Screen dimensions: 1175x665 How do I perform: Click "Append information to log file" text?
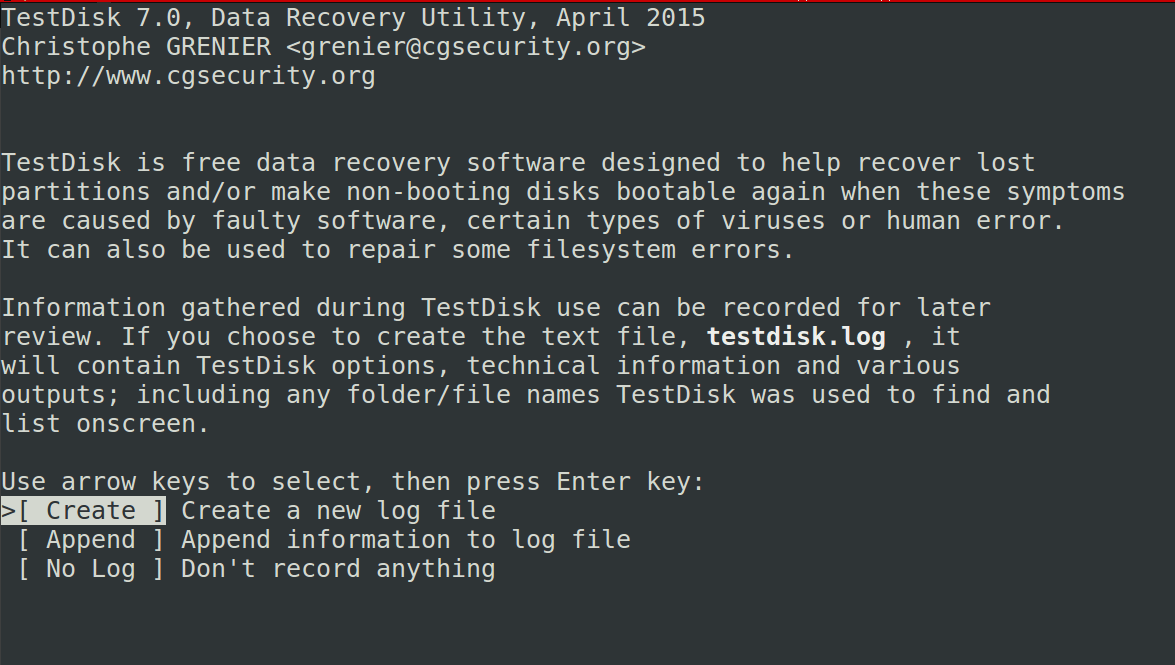click(x=405, y=540)
